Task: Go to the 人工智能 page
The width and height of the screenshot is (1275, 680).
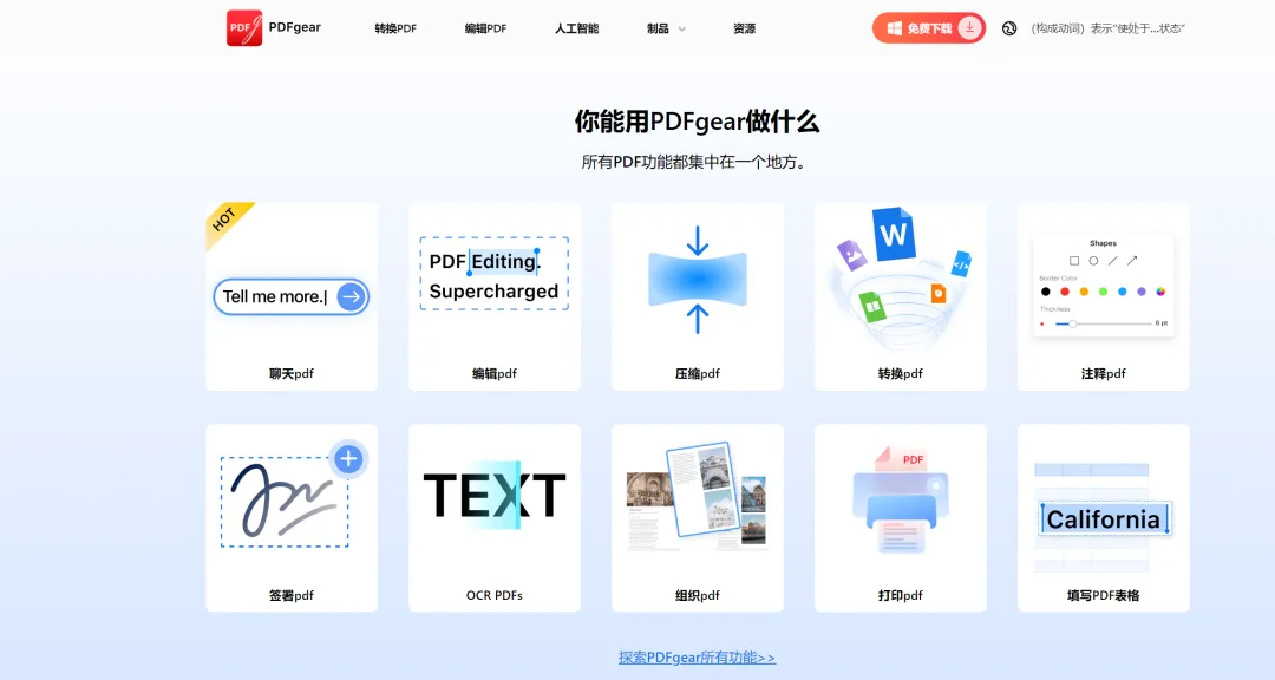Action: coord(577,29)
